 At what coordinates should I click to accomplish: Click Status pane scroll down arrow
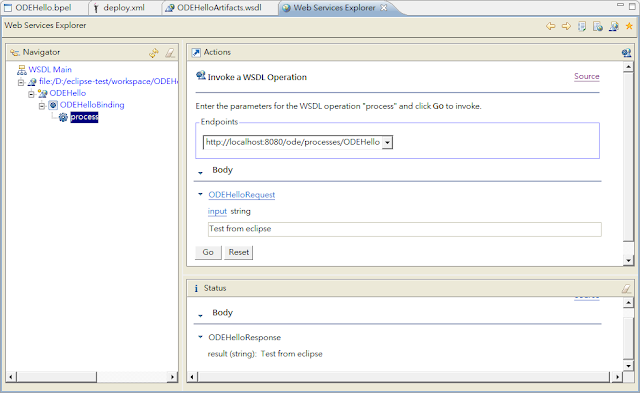tap(629, 366)
